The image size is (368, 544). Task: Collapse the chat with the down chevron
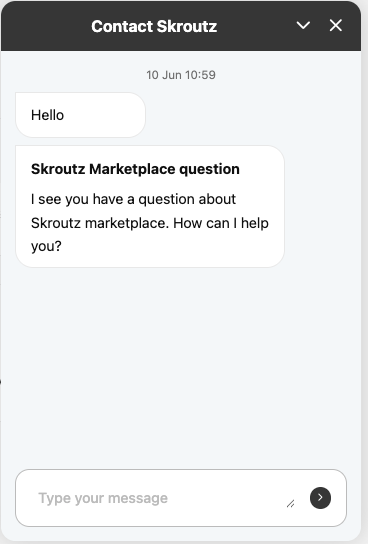pos(303,25)
